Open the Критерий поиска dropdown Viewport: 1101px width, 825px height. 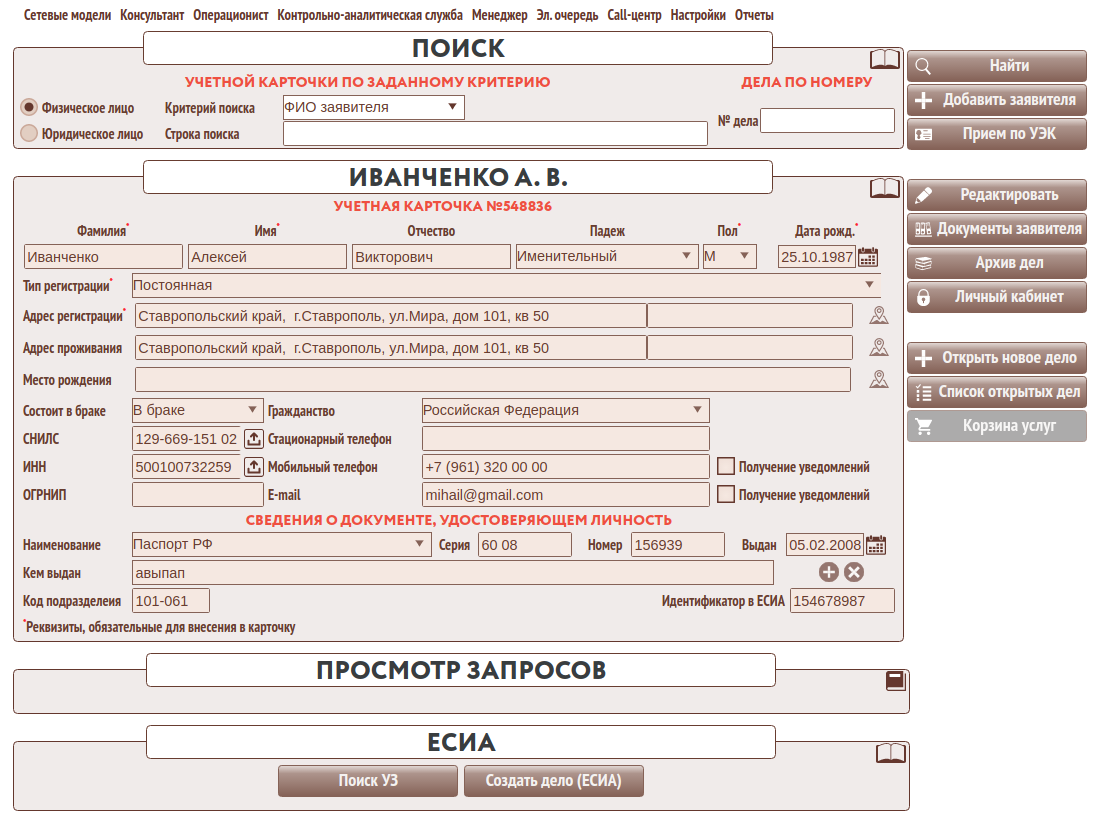coord(373,107)
